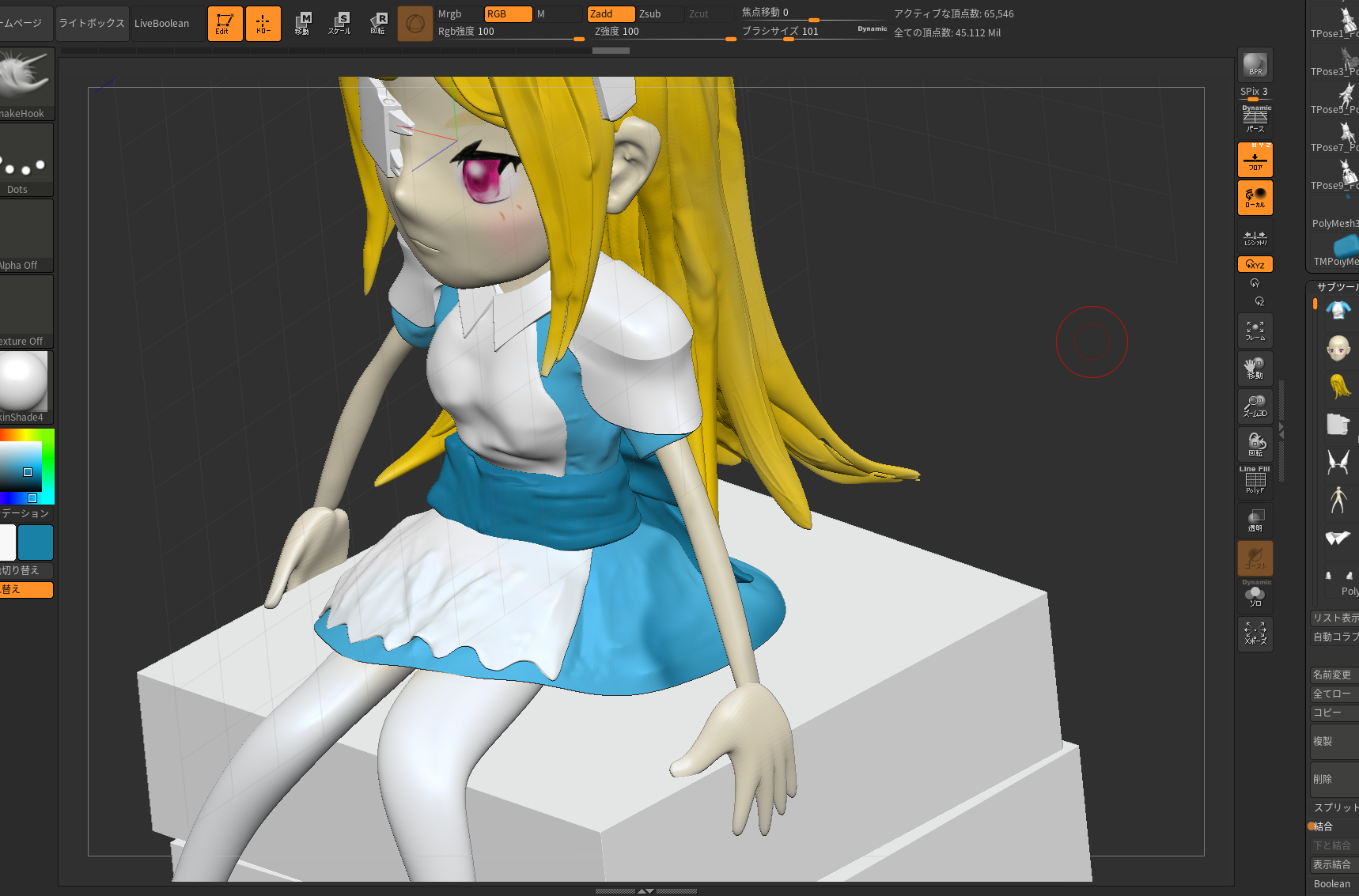Toggle the RGB paint mode

[x=508, y=14]
